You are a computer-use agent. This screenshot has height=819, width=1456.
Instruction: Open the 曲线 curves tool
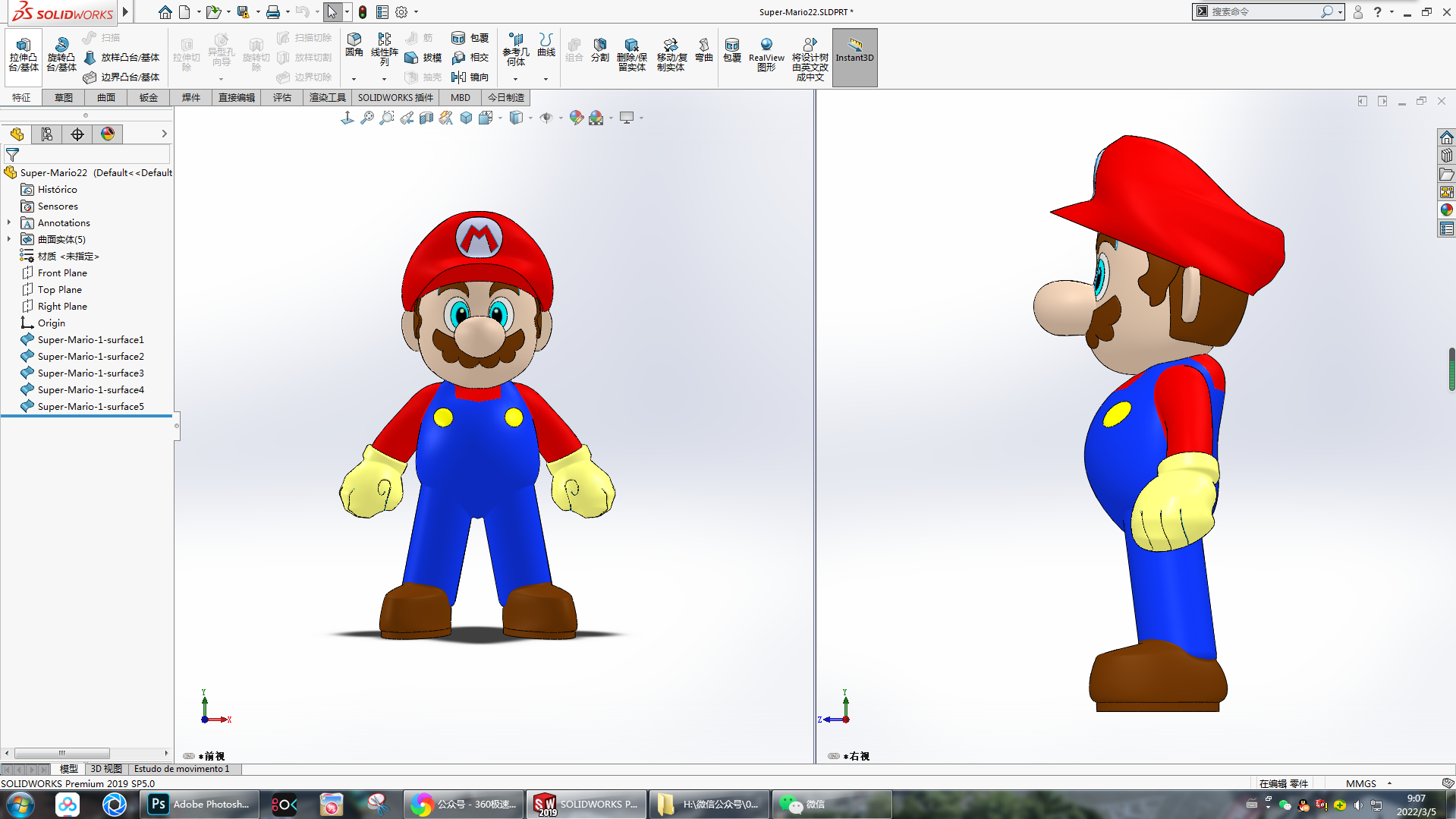coord(546,45)
